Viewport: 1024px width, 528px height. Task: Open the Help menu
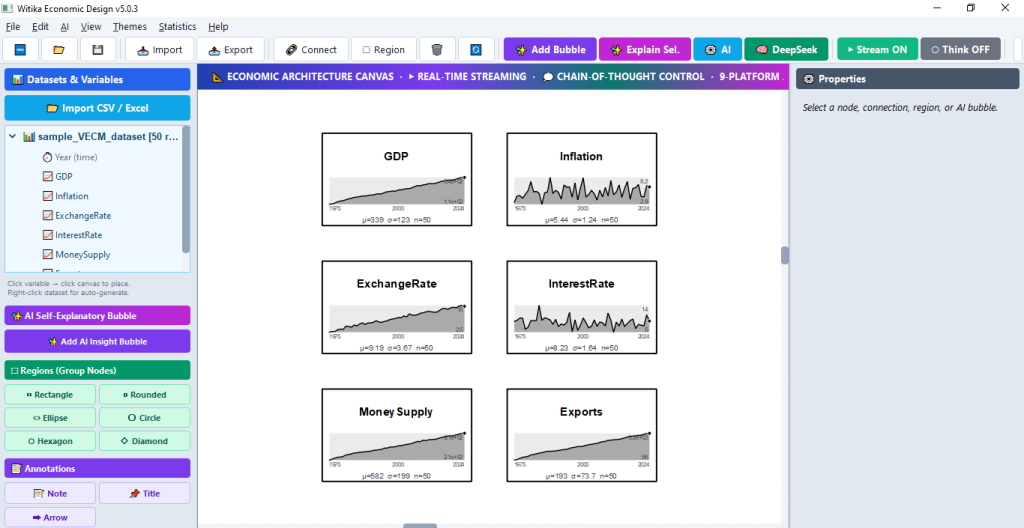tap(218, 27)
